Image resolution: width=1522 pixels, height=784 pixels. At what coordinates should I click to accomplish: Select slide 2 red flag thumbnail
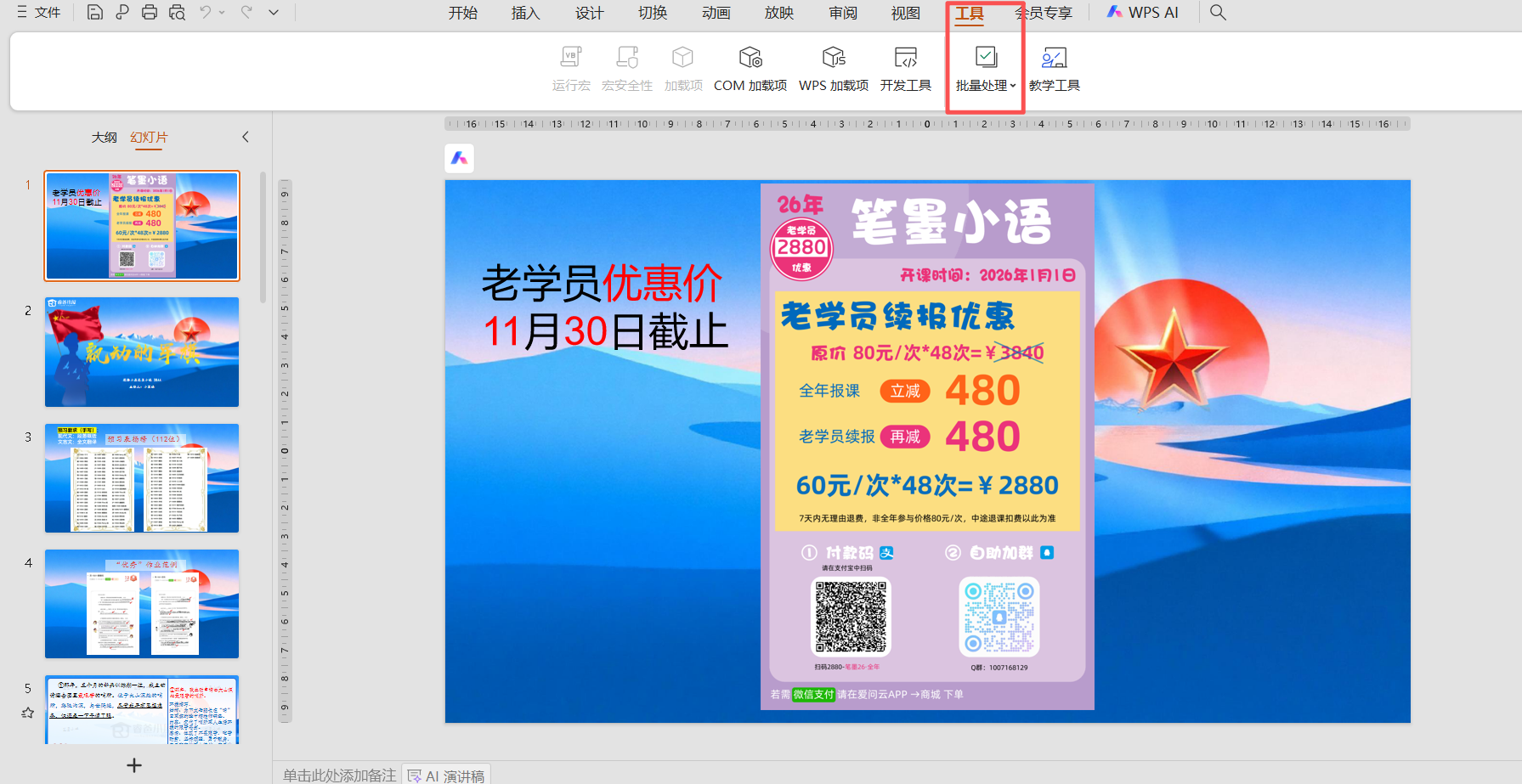tap(142, 352)
